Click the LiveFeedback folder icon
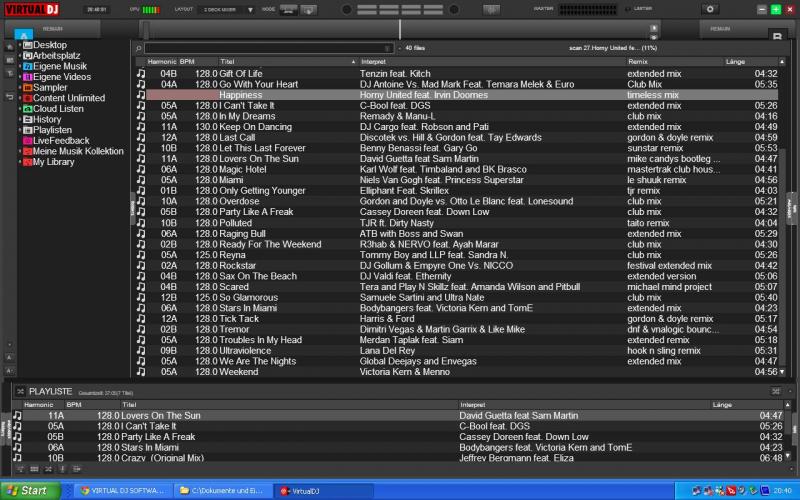 click(28, 141)
